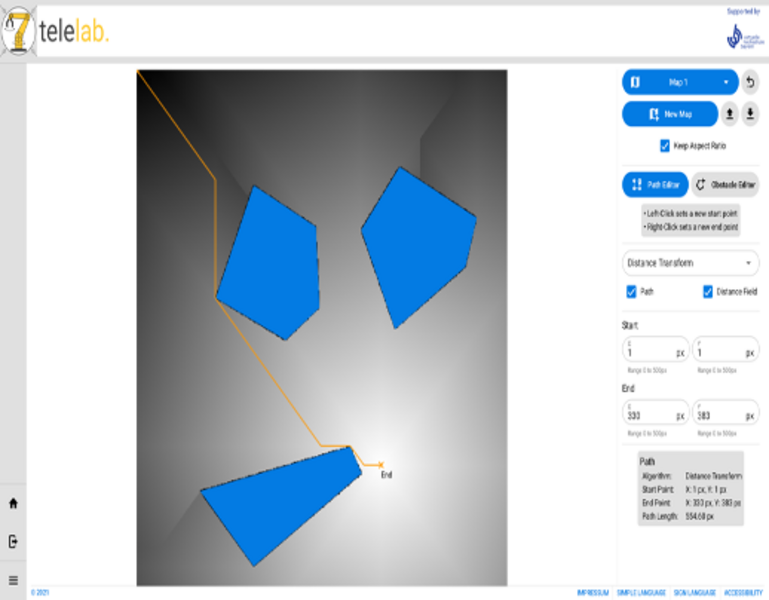Switch to the Path Editor tab

tap(655, 185)
